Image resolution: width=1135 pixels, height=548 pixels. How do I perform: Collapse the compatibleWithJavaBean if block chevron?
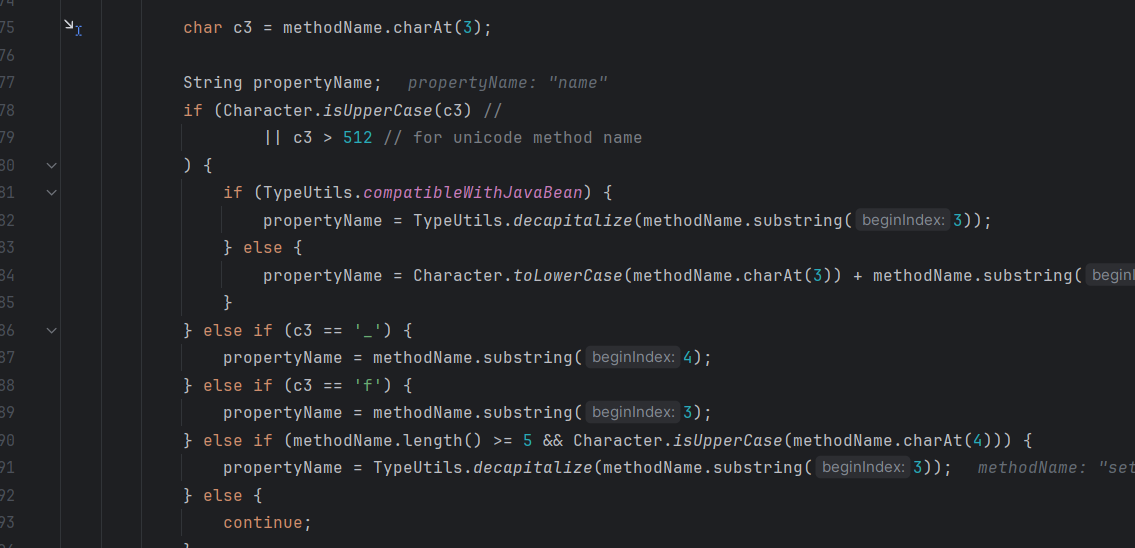coord(52,192)
